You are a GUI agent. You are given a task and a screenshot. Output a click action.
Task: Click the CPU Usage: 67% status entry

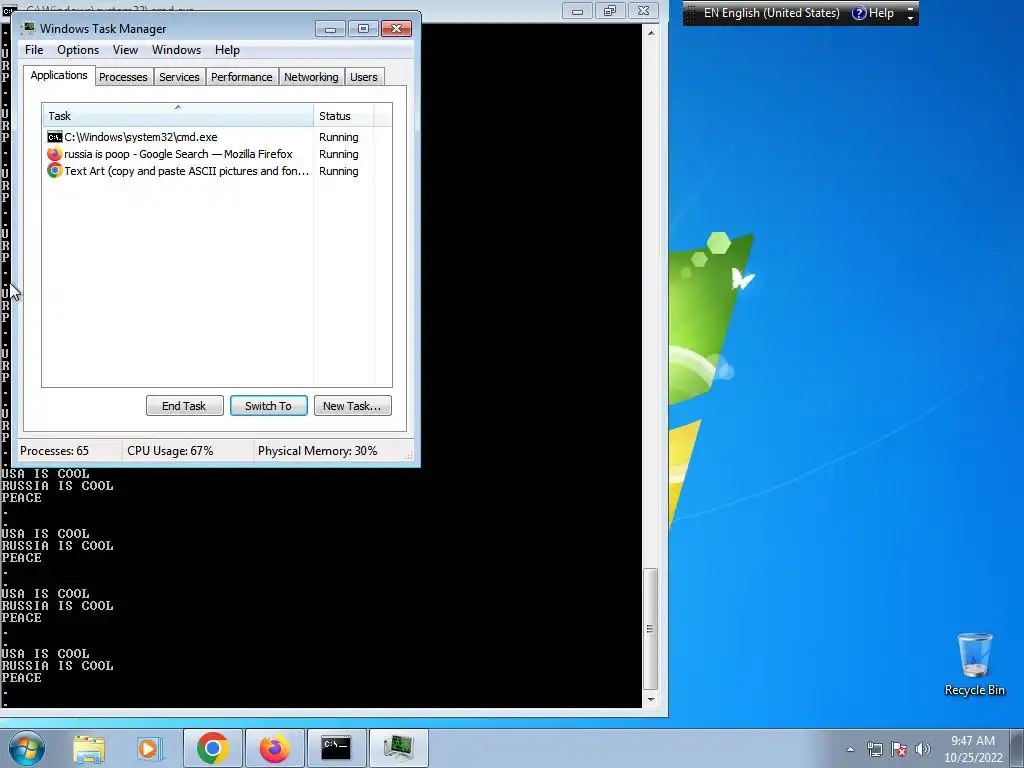pyautogui.click(x=170, y=451)
